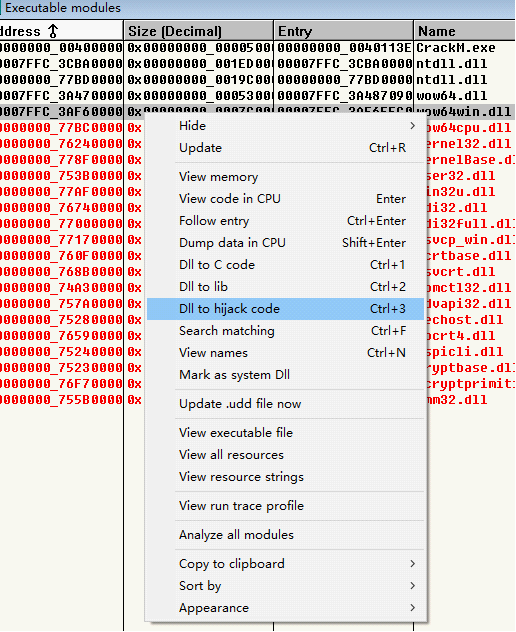The image size is (516, 632).
Task: Click the Executable modules window title
Action: (62, 8)
